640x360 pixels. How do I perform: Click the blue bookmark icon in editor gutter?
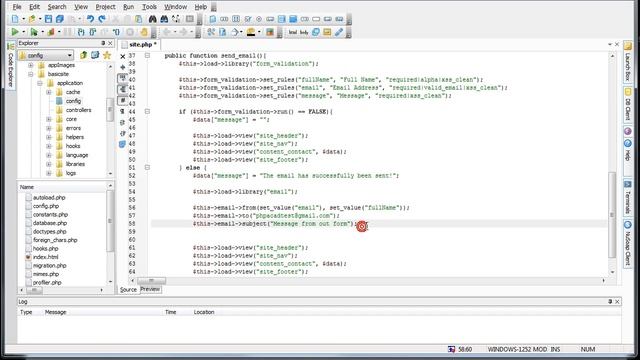[x=122, y=144]
